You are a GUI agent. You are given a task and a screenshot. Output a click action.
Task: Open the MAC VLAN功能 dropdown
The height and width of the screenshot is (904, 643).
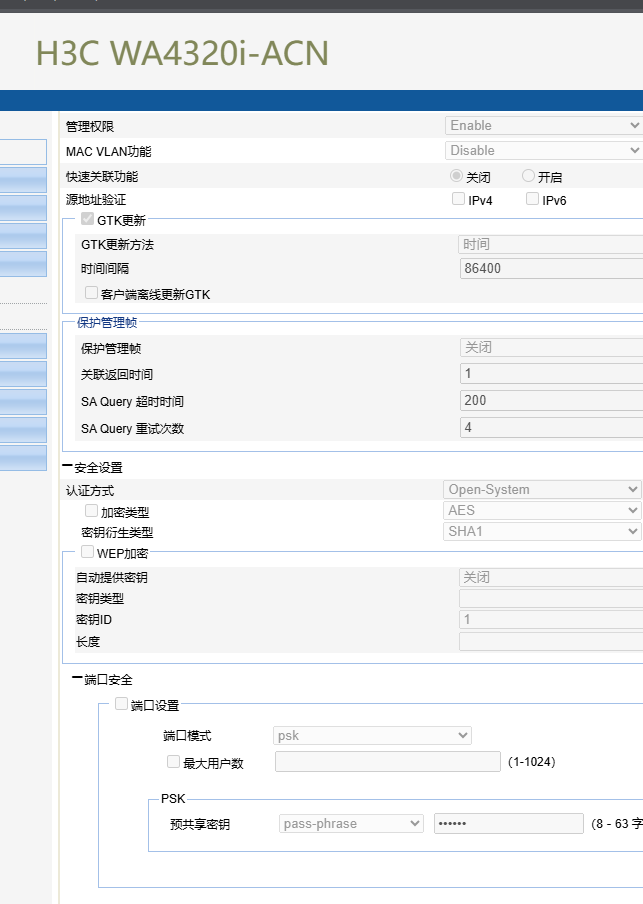[x=543, y=150]
